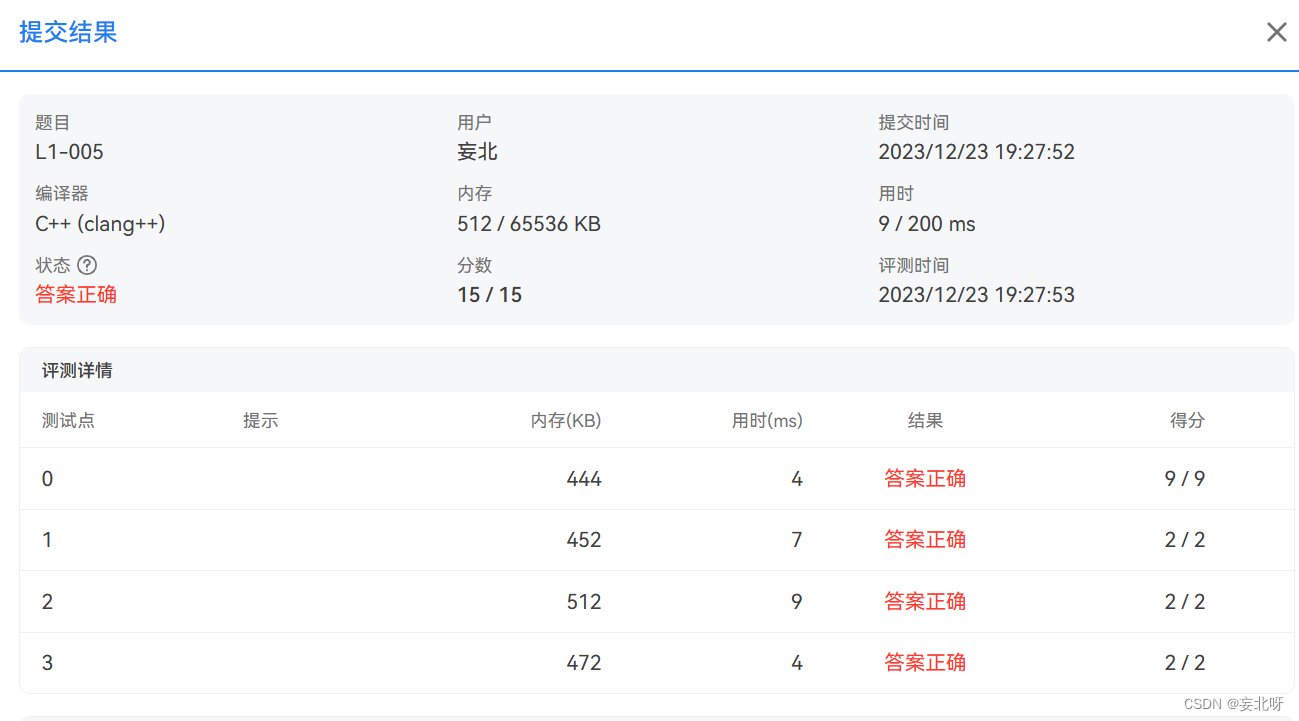Click the red 答案正确 status in the summary

click(76, 295)
